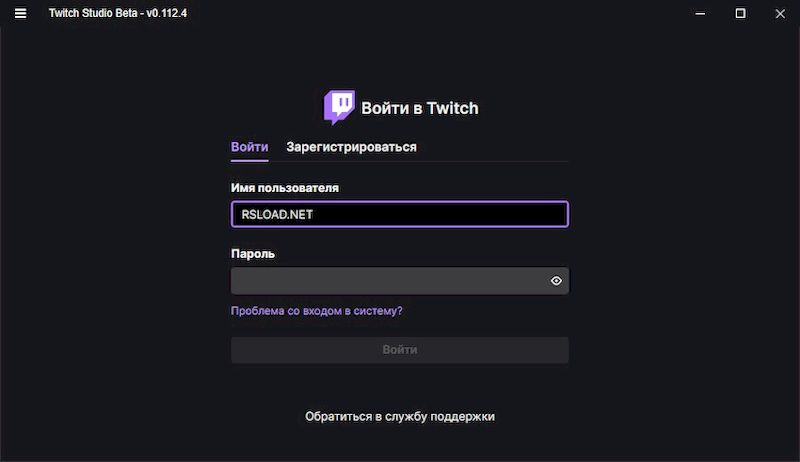Screen dimensions: 800x462
Task: Click the Пароль field label
Action: tap(253, 254)
